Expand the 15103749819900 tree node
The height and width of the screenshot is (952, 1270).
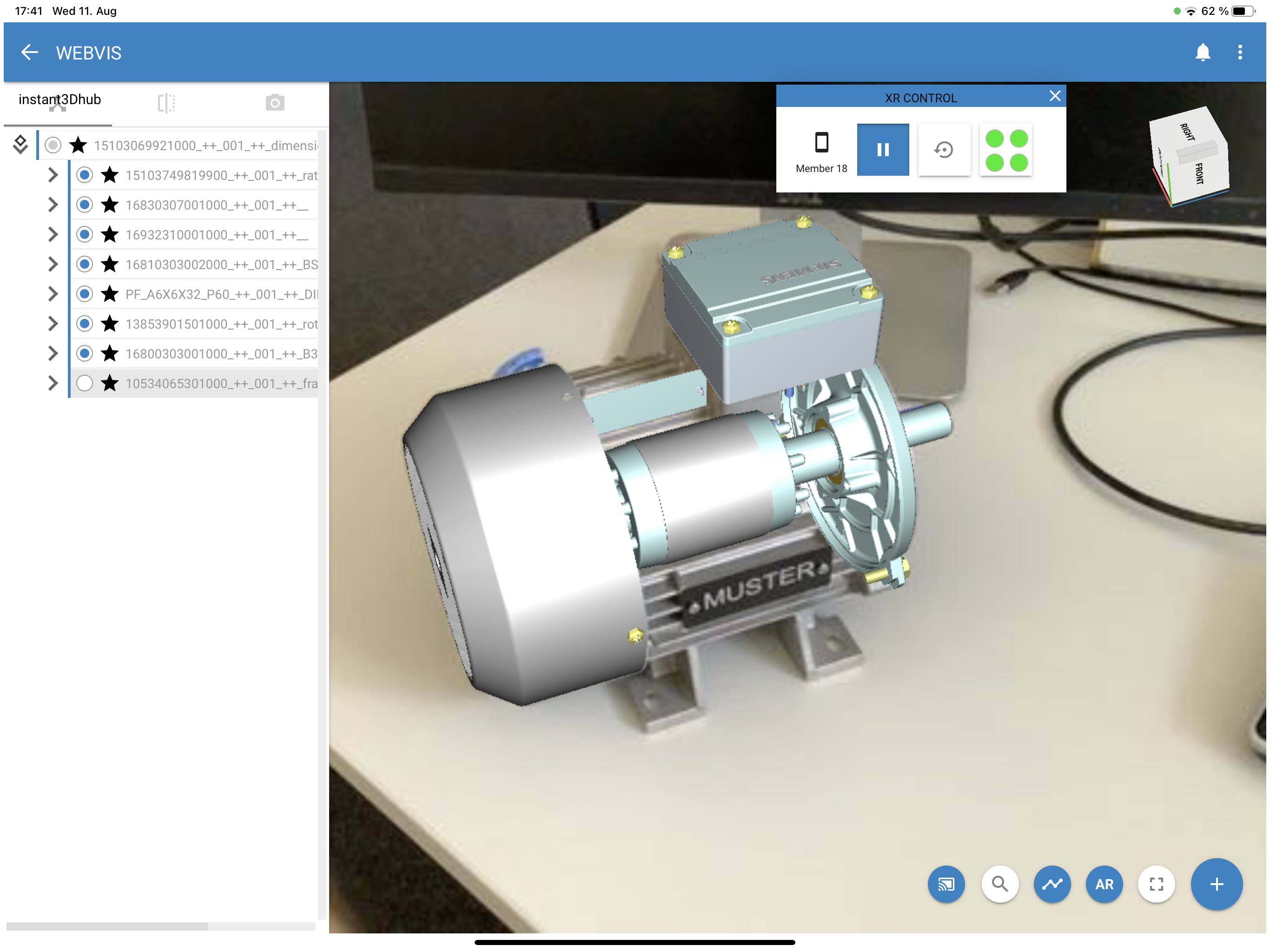point(53,175)
